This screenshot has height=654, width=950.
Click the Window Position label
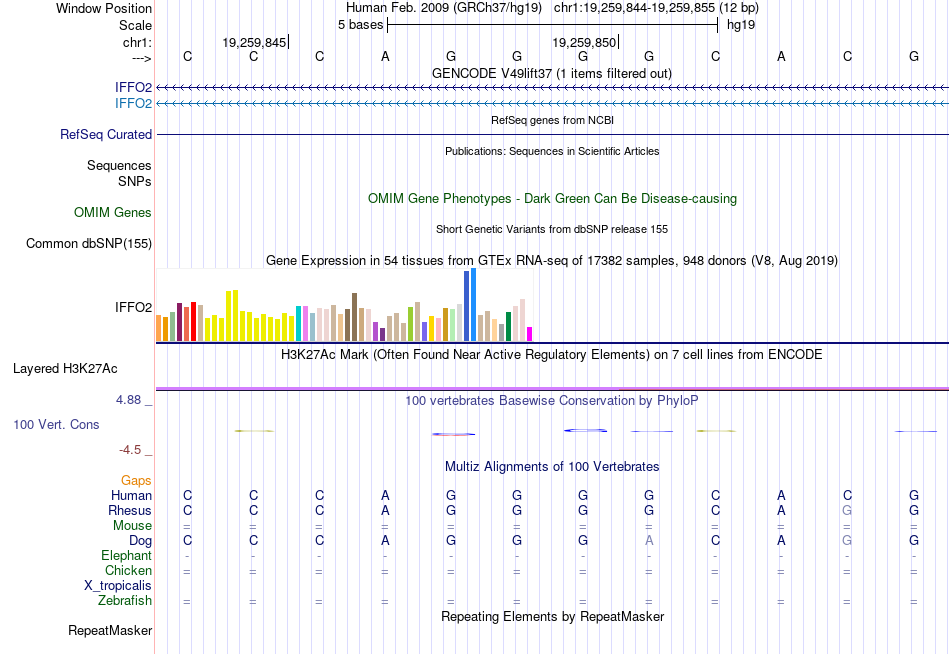104,8
